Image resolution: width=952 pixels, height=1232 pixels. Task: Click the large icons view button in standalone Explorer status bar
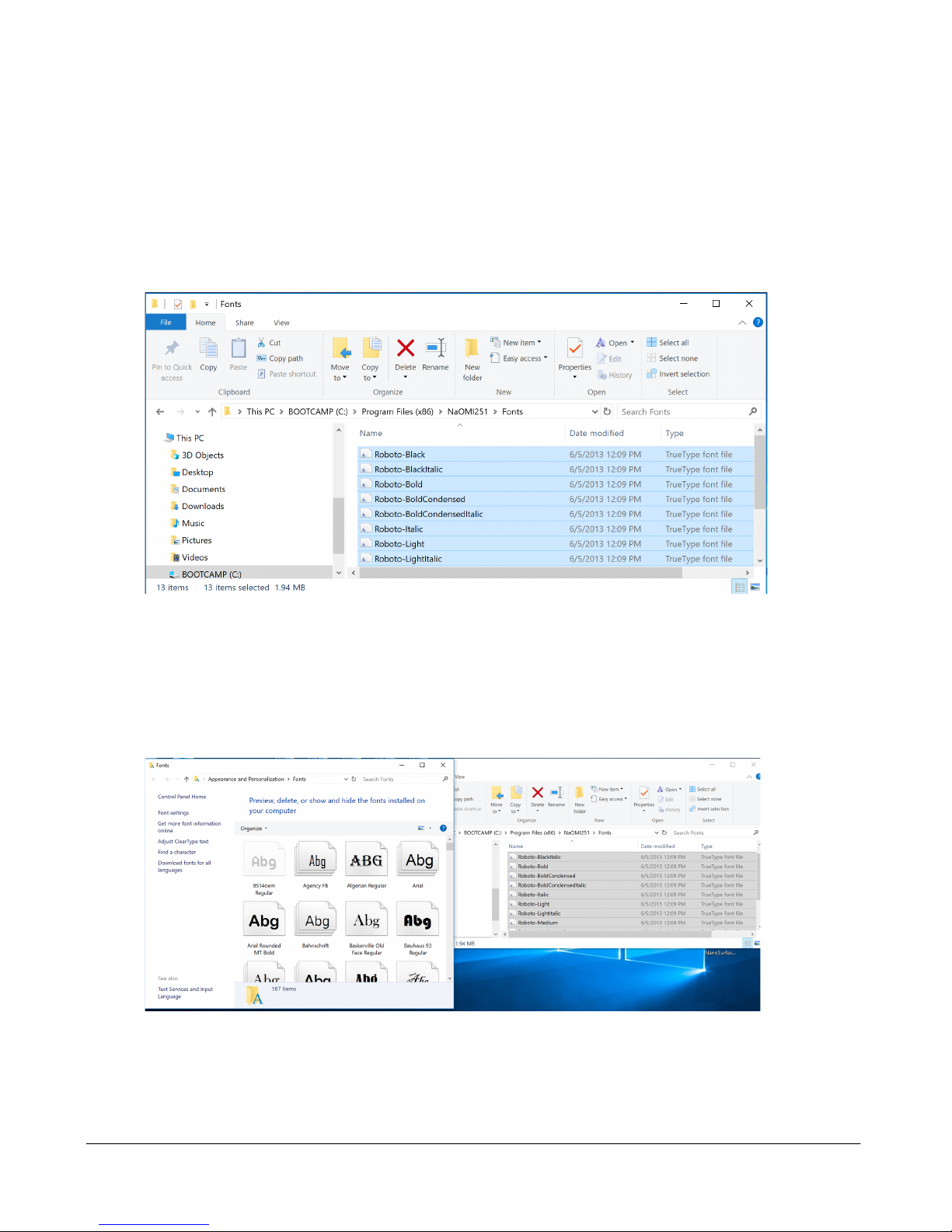pos(755,588)
